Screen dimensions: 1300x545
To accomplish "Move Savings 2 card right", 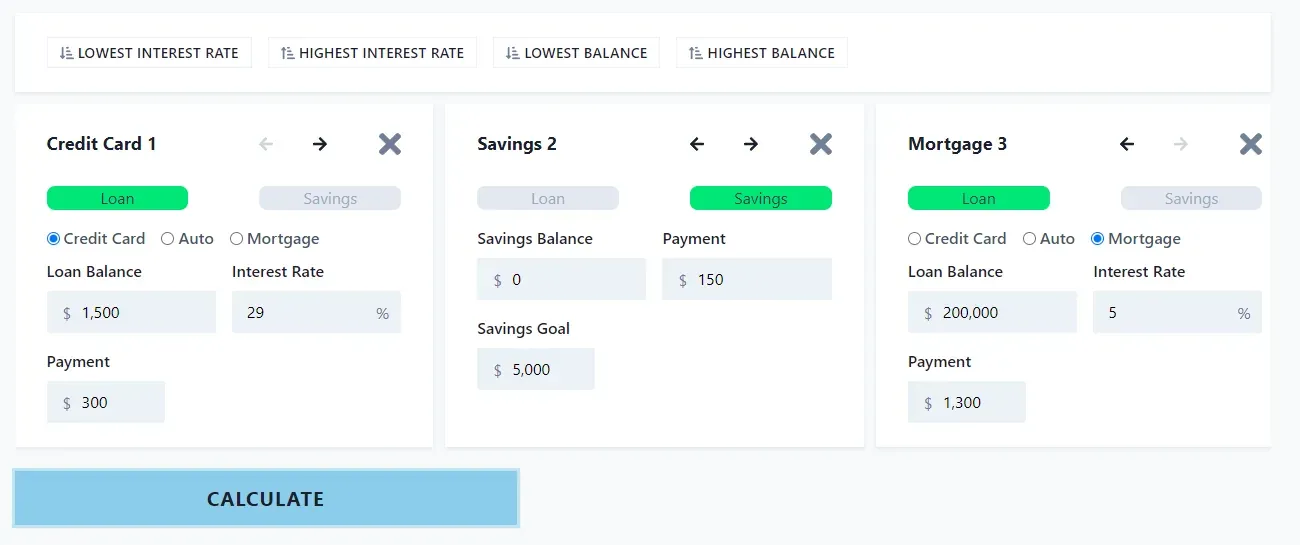I will coord(751,144).
